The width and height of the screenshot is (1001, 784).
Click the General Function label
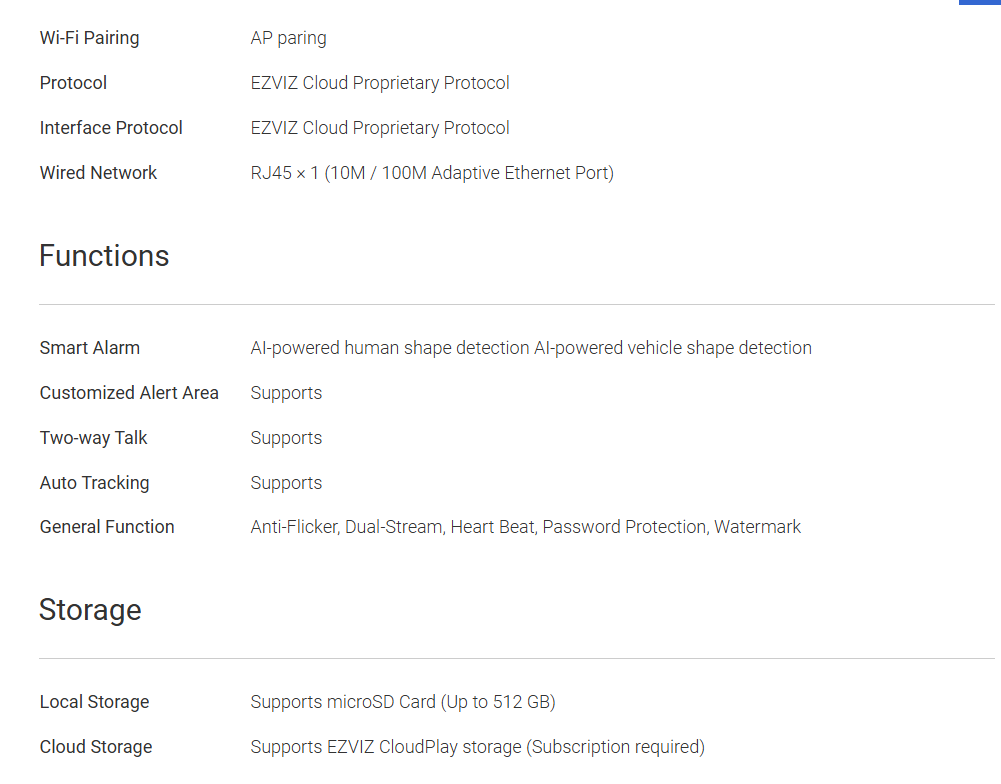point(107,527)
